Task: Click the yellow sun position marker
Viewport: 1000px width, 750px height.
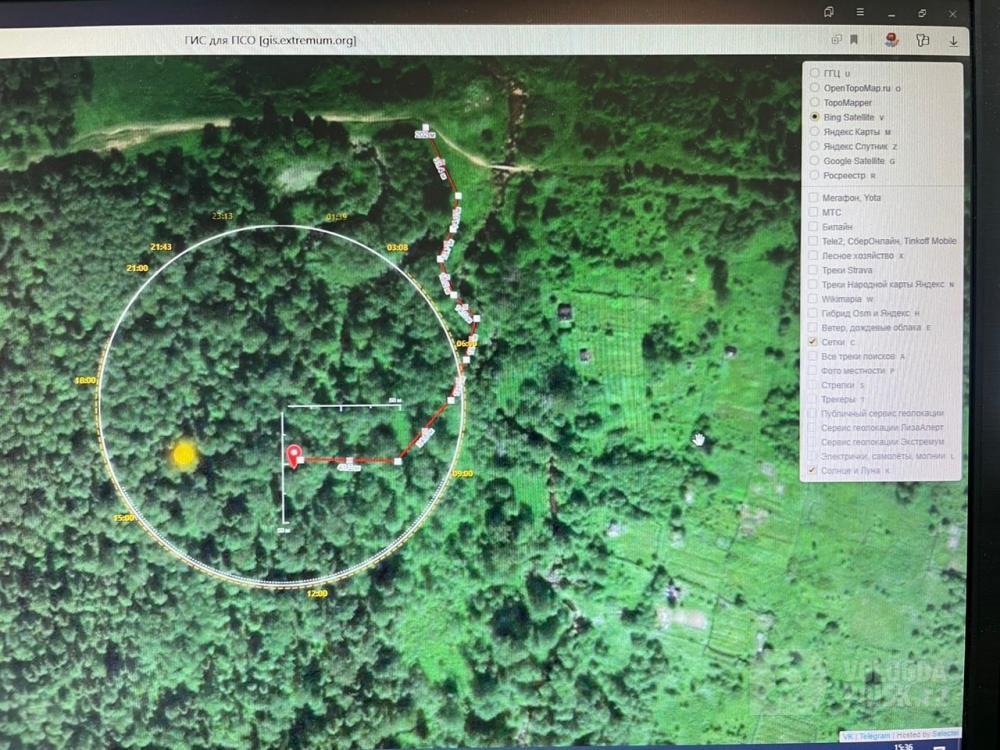Action: pos(184,454)
